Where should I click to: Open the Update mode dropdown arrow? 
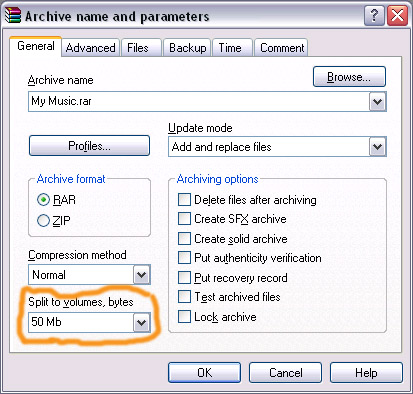377,147
